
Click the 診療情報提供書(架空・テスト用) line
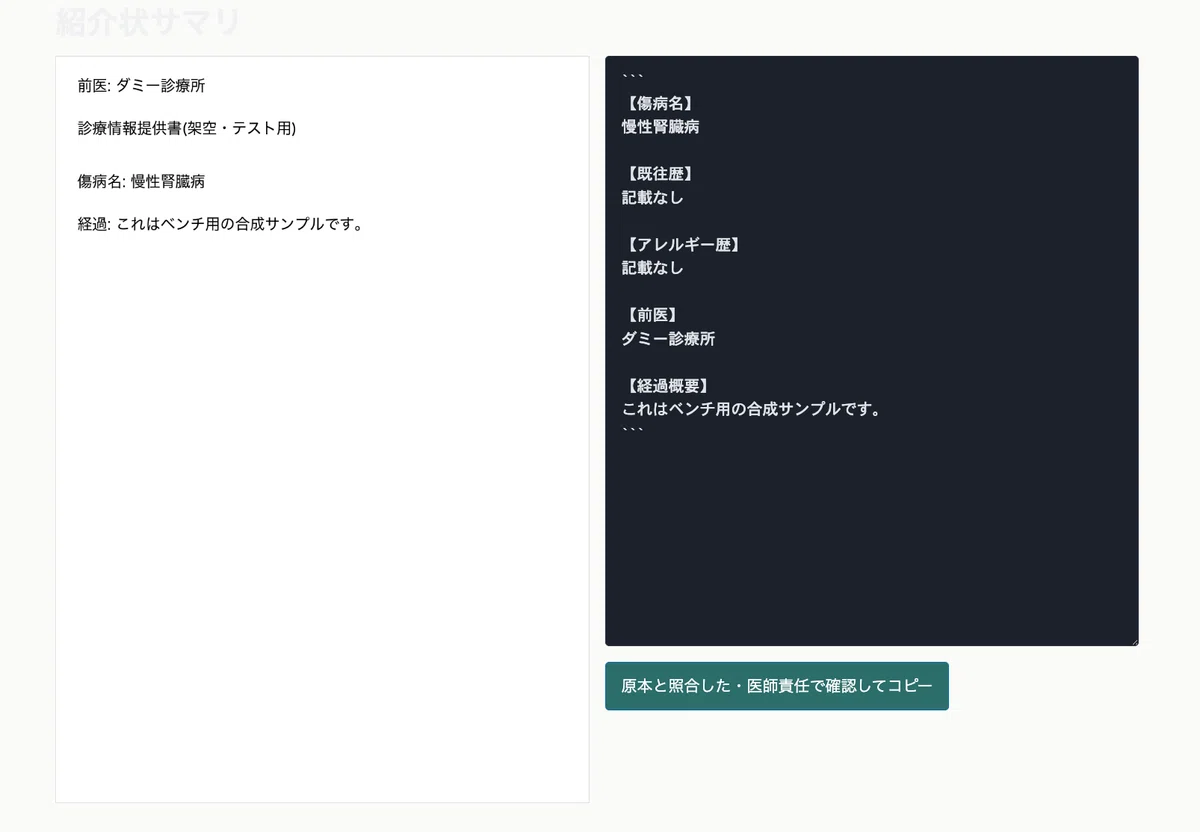pyautogui.click(x=187, y=128)
